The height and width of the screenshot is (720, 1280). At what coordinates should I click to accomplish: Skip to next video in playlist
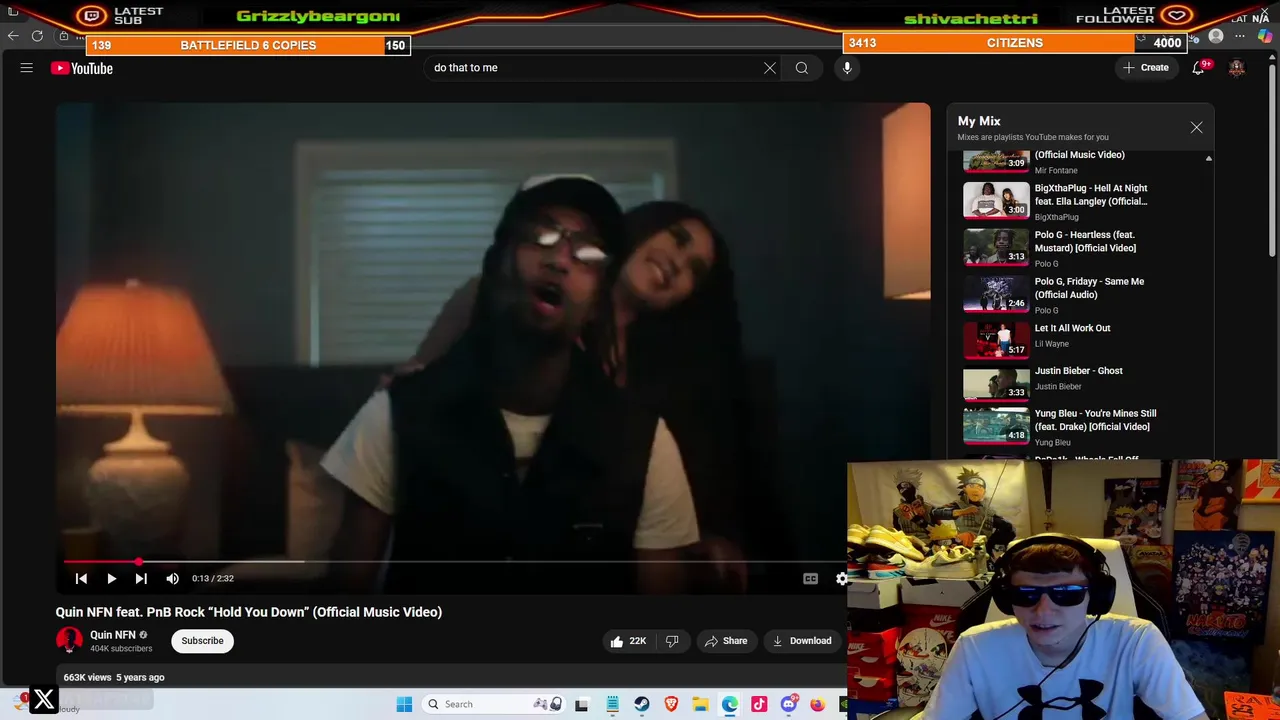point(141,578)
